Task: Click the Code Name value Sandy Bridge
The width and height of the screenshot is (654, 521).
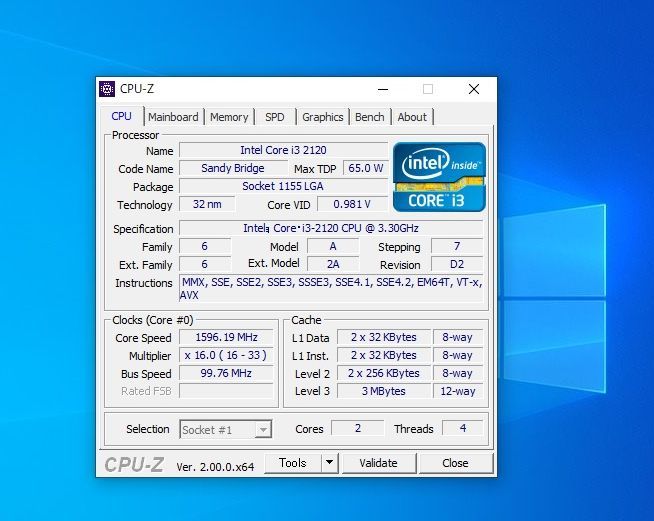Action: [233, 168]
